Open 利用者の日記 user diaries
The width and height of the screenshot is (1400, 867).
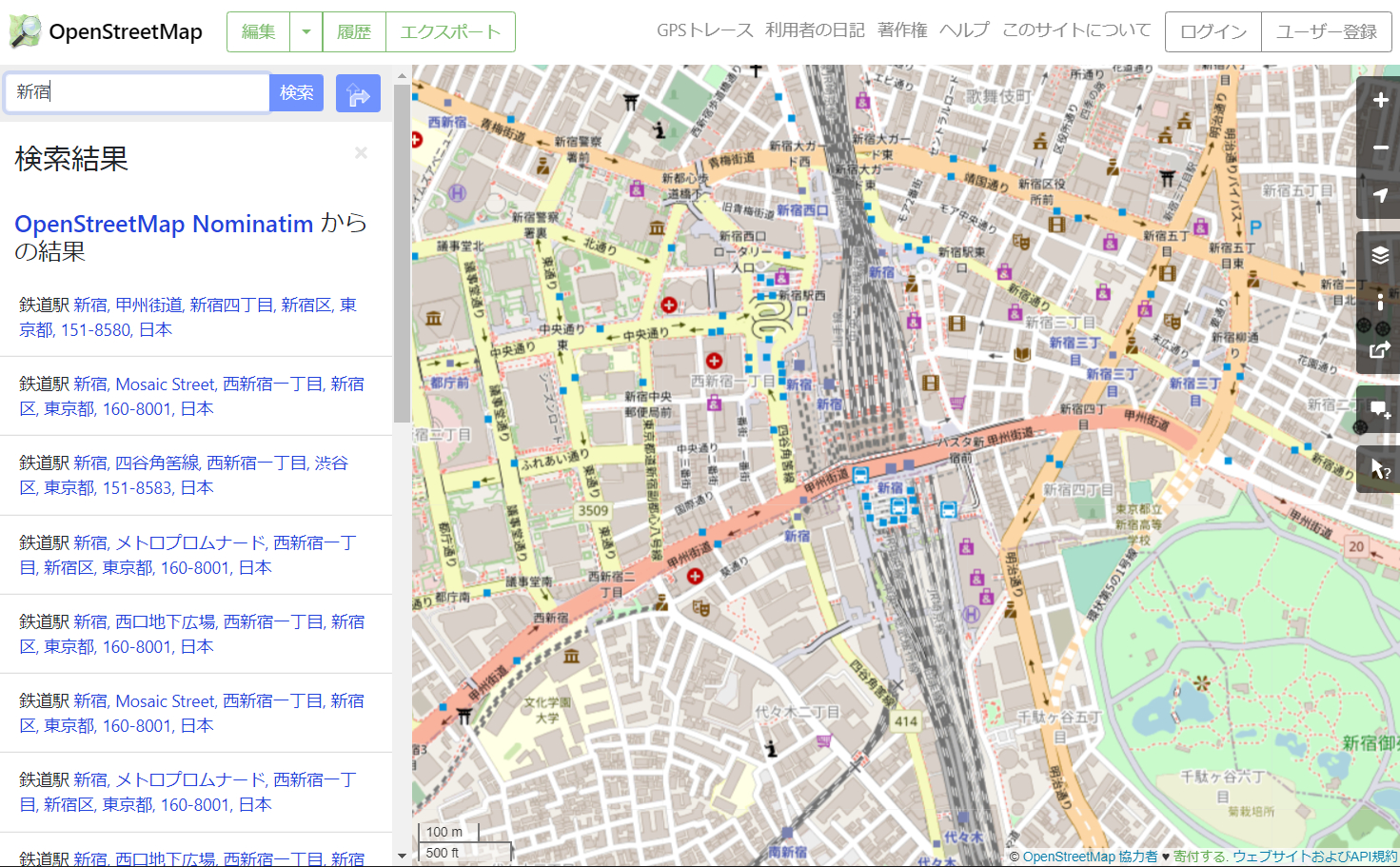click(815, 30)
